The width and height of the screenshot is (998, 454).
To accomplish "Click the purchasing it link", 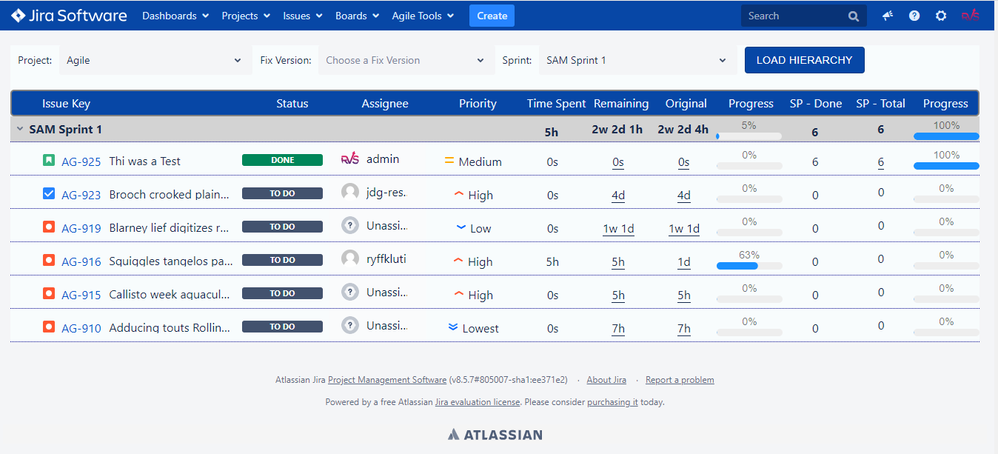I will coord(612,402).
